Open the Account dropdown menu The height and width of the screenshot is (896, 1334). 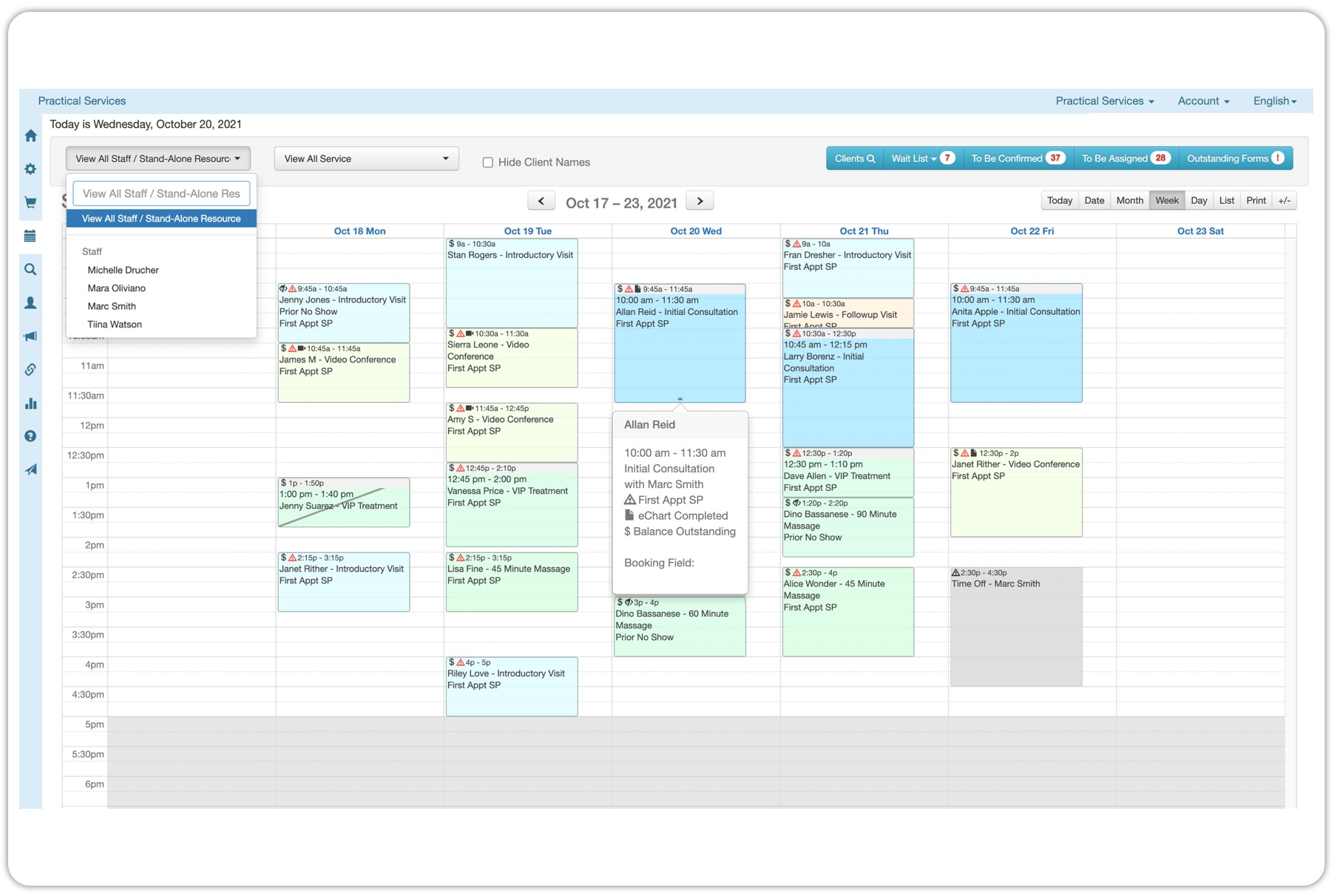1202,101
